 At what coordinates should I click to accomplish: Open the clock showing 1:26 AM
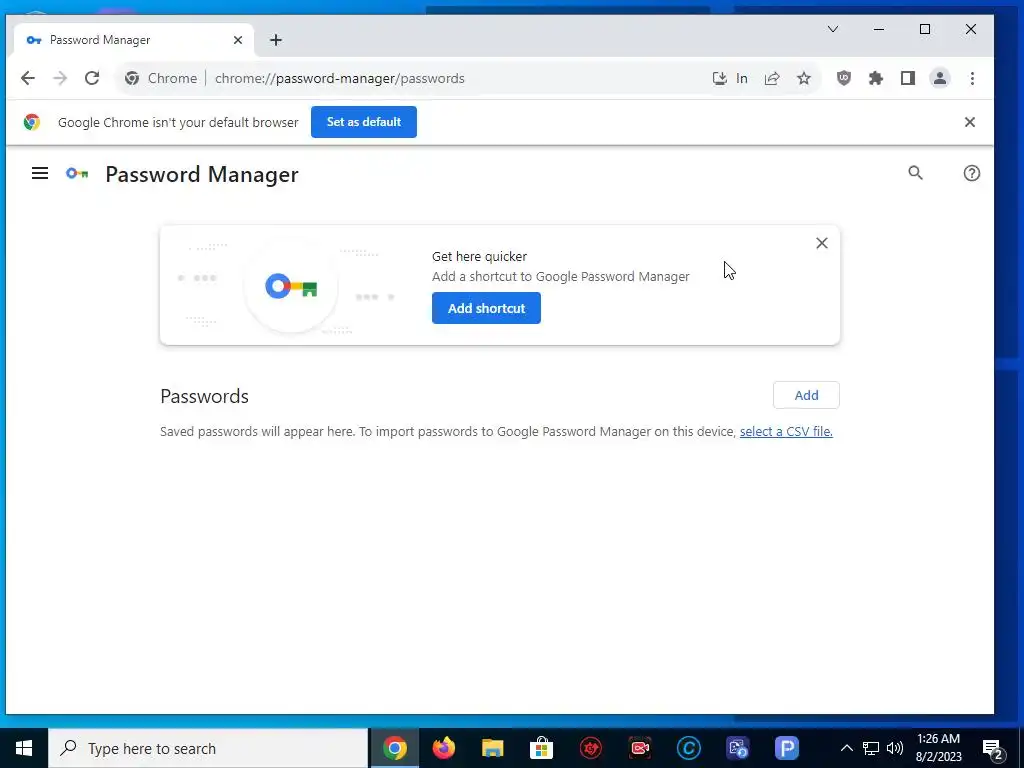(938, 748)
